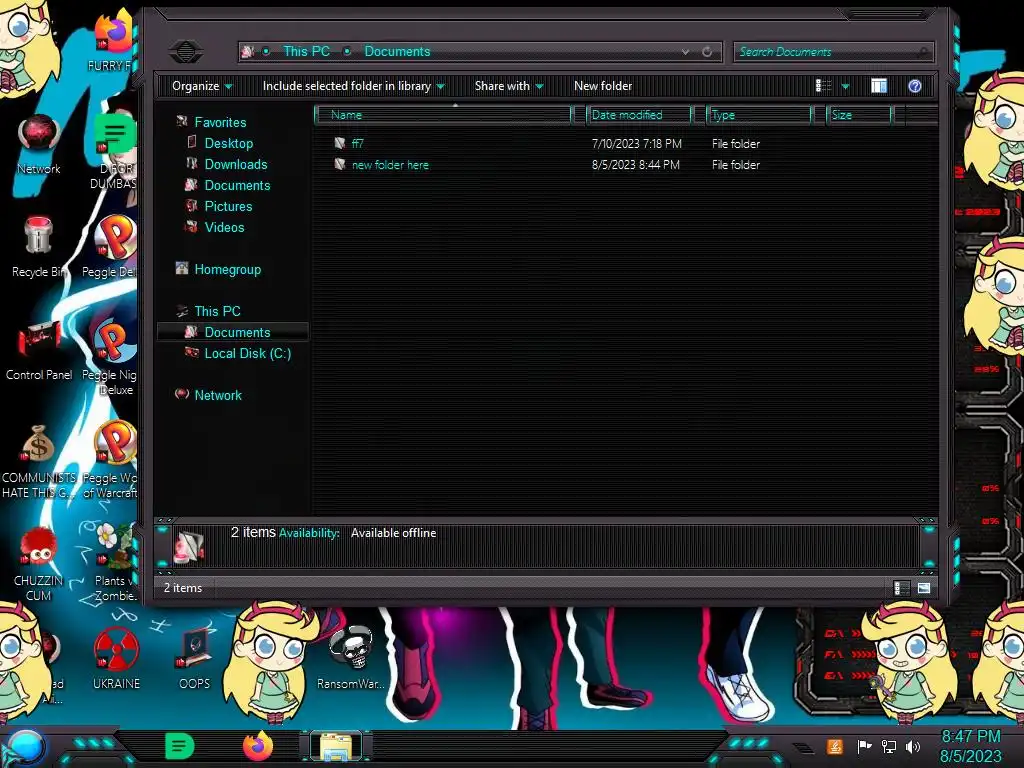This screenshot has width=1024, height=768.
Task: Open the green notes app in taskbar
Action: [180, 746]
